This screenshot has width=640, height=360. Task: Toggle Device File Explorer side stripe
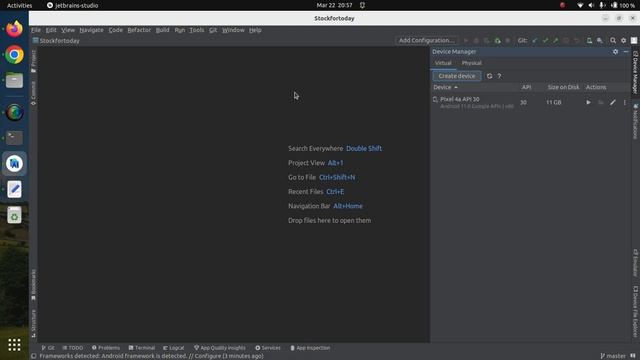click(636, 311)
